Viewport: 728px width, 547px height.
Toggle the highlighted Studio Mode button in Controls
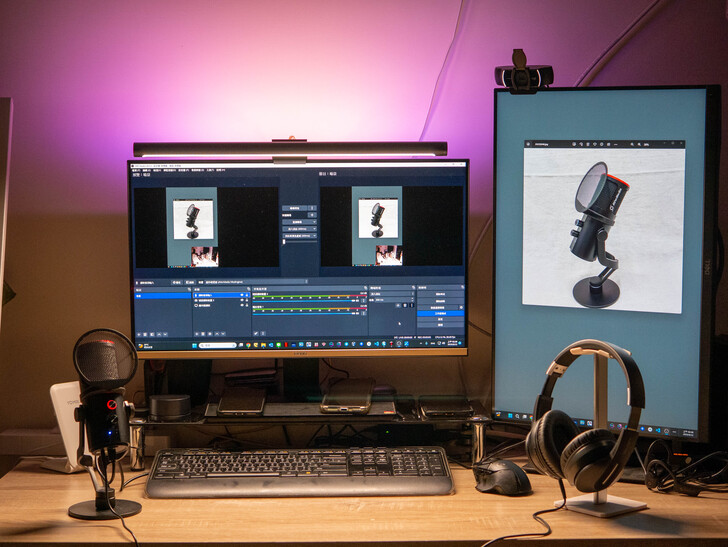pyautogui.click(x=441, y=313)
